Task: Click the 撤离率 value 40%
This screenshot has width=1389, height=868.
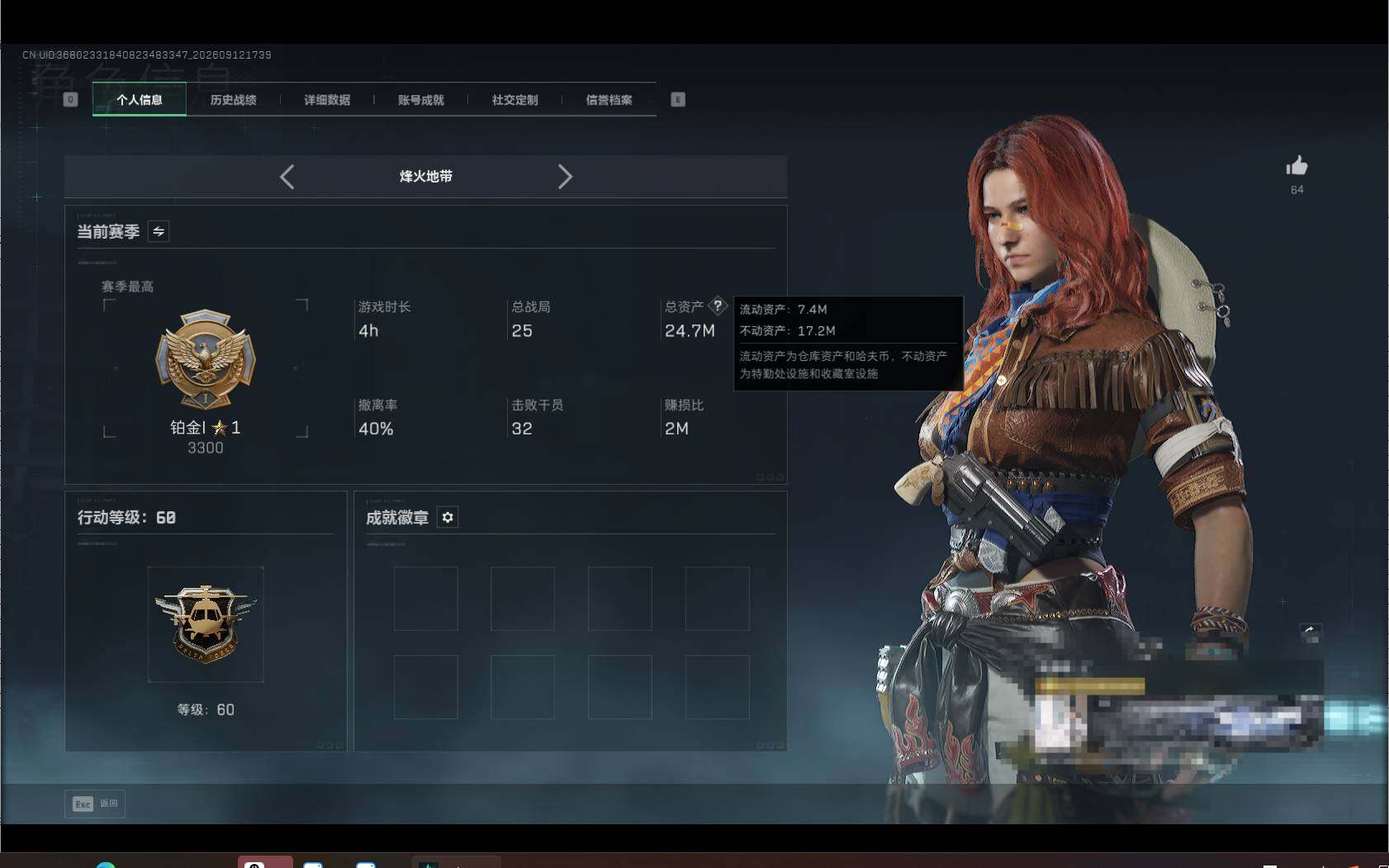Action: click(376, 429)
